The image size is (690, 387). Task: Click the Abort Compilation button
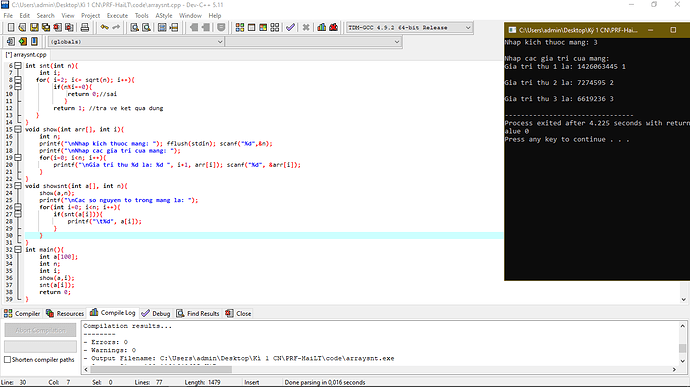40,330
